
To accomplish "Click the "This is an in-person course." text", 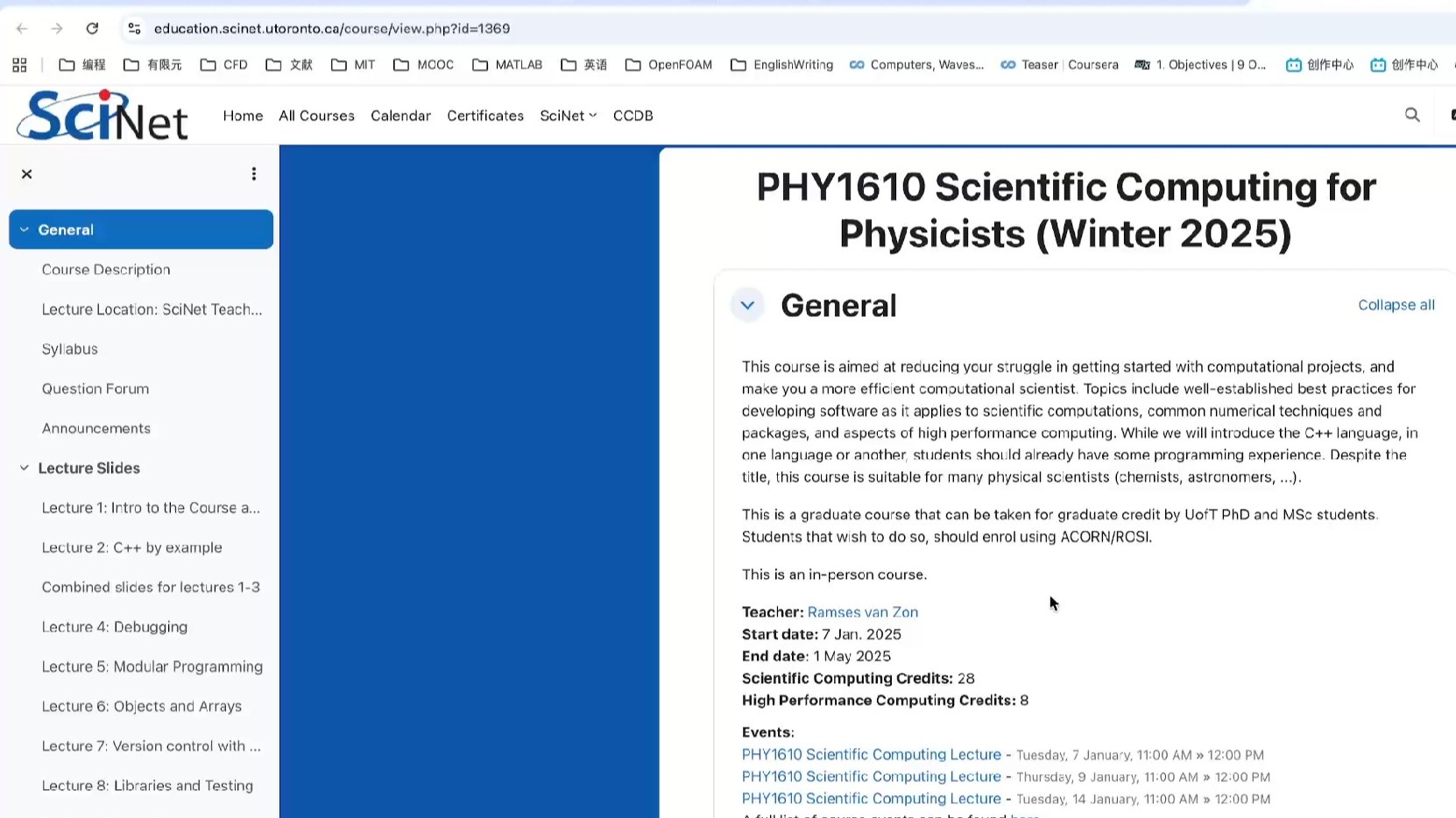I will [x=834, y=575].
